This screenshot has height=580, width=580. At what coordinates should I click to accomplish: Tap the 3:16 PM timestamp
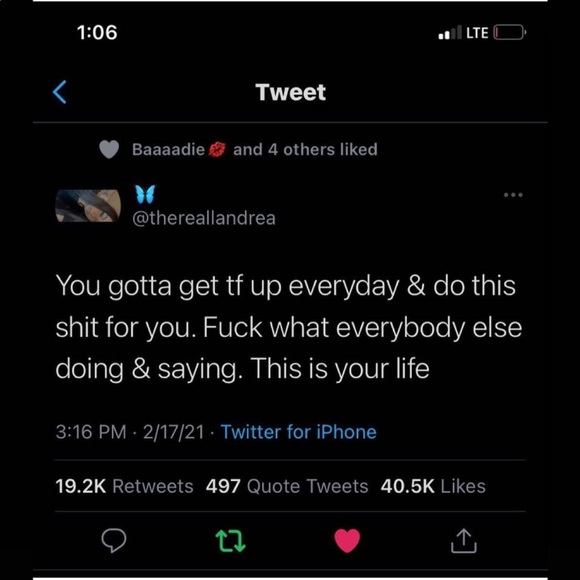click(x=91, y=432)
